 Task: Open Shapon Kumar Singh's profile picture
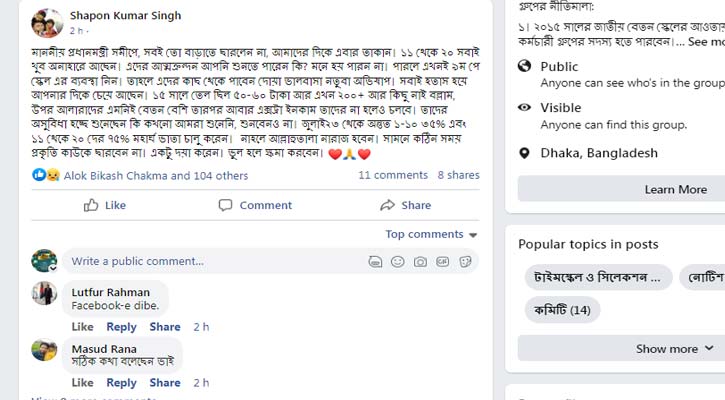pyautogui.click(x=47, y=23)
